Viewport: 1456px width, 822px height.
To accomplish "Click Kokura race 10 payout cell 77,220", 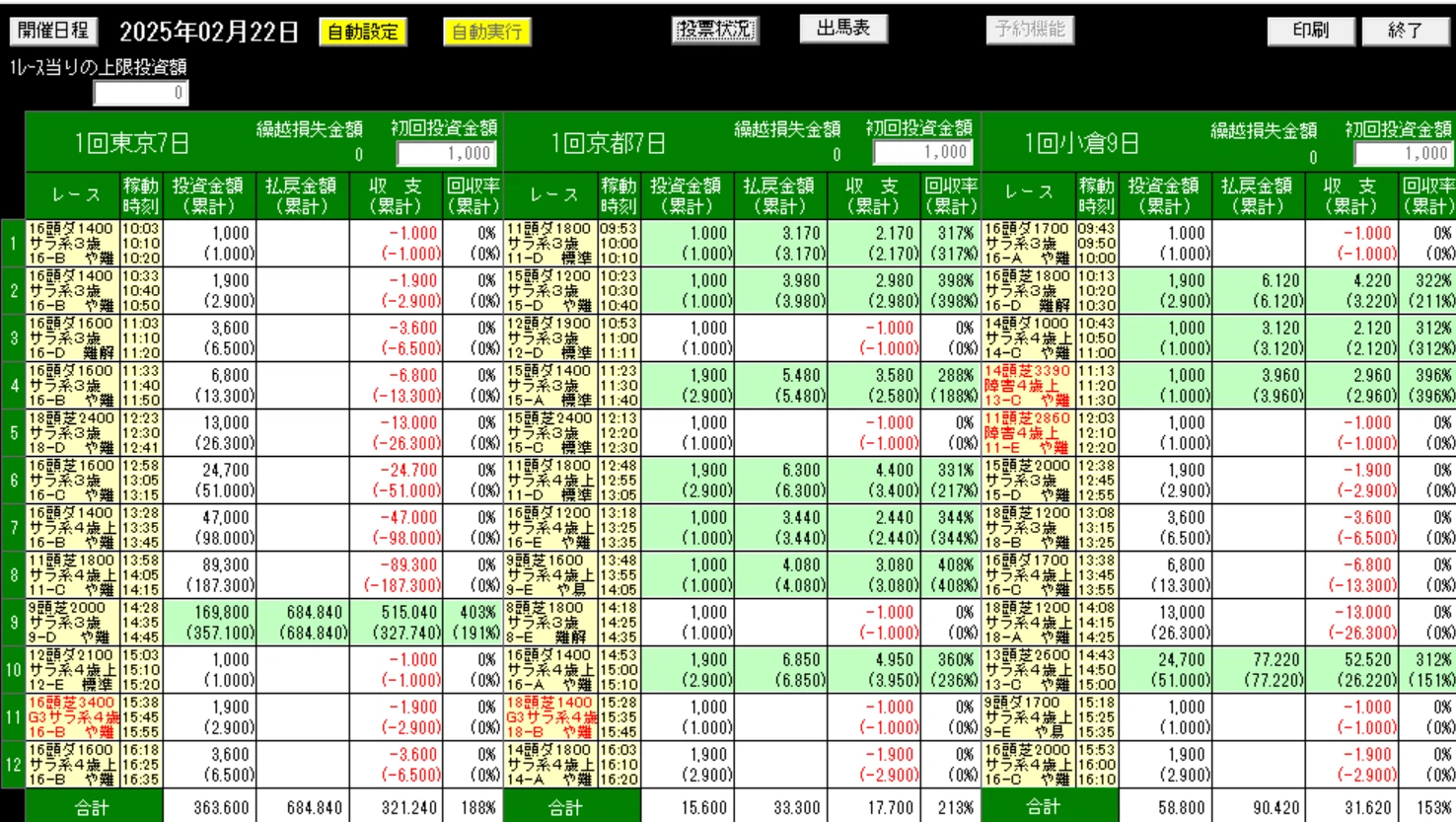I will click(1259, 670).
